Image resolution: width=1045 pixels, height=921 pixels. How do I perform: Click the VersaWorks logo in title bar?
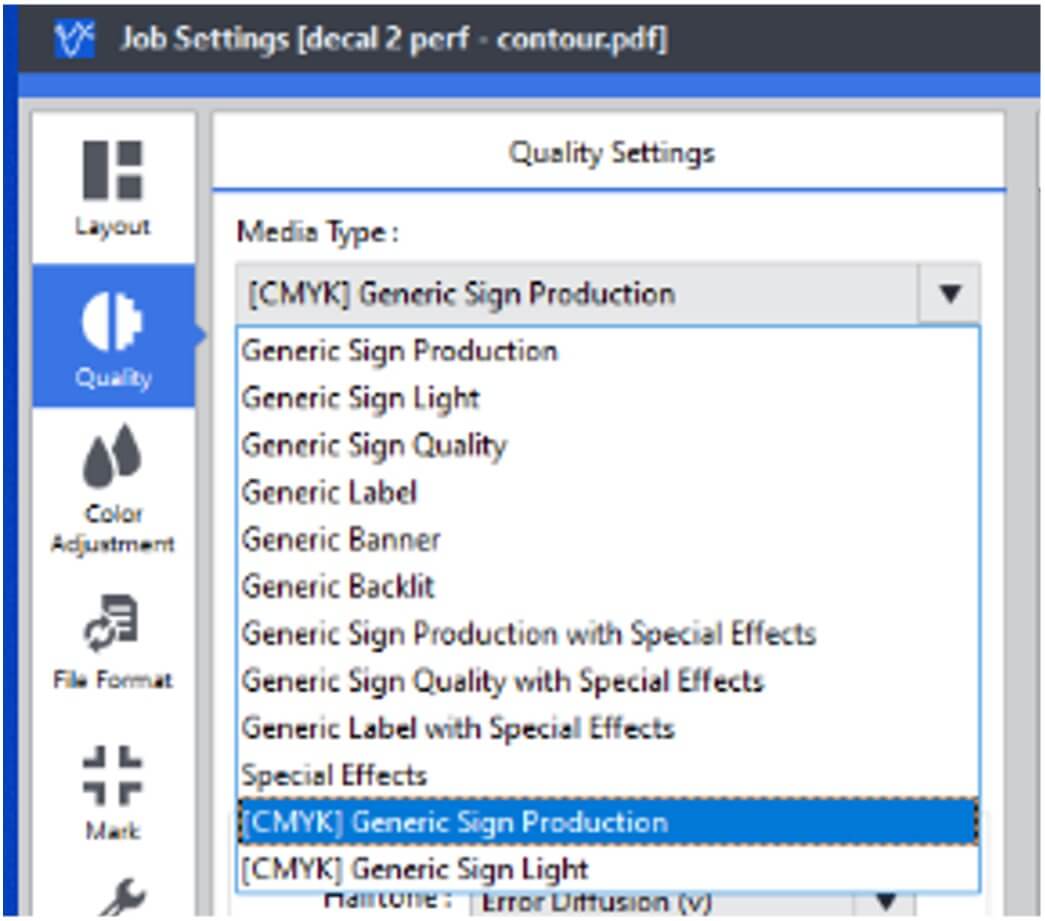(75, 39)
